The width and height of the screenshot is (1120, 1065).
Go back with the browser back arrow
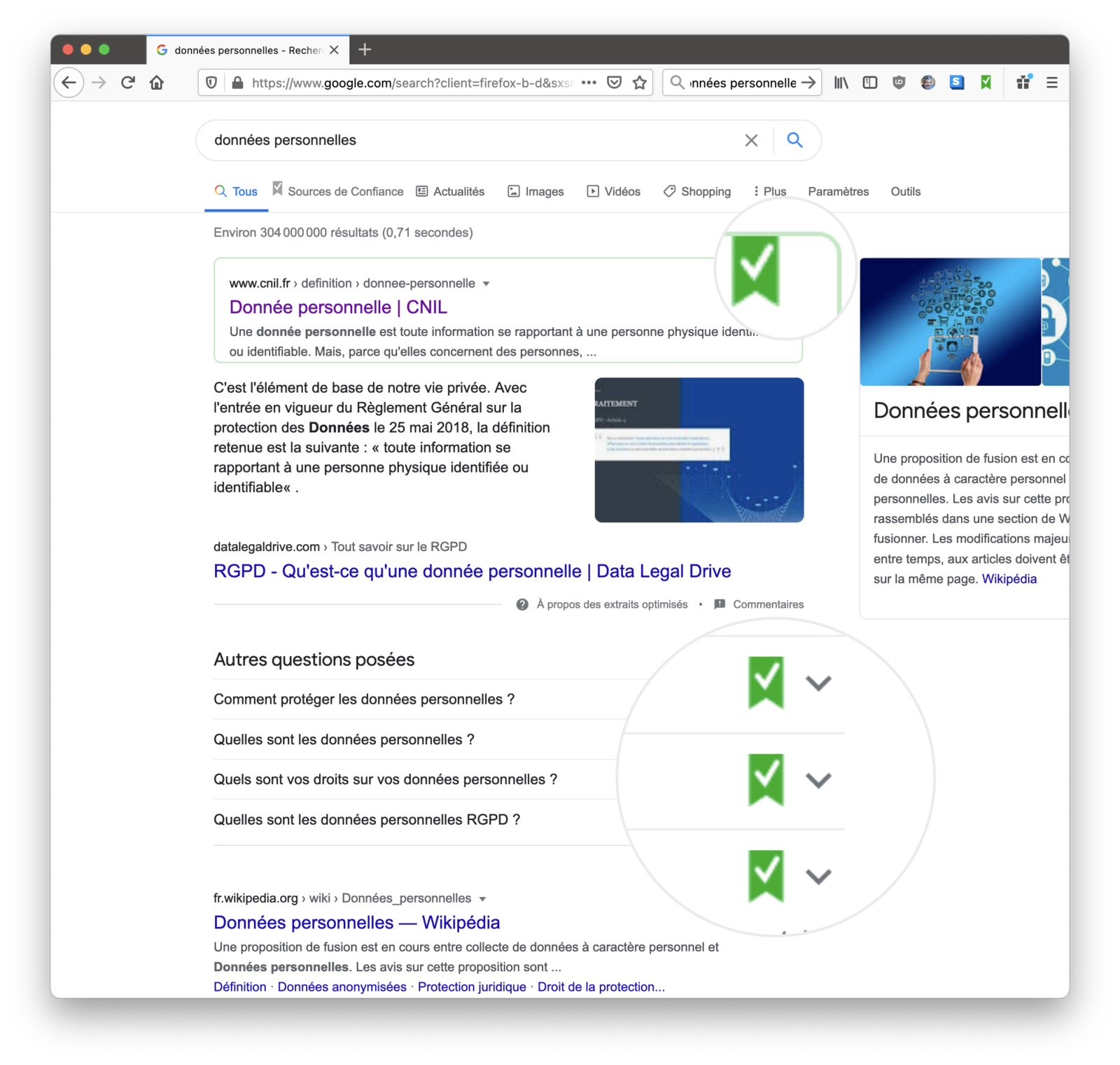point(69,83)
